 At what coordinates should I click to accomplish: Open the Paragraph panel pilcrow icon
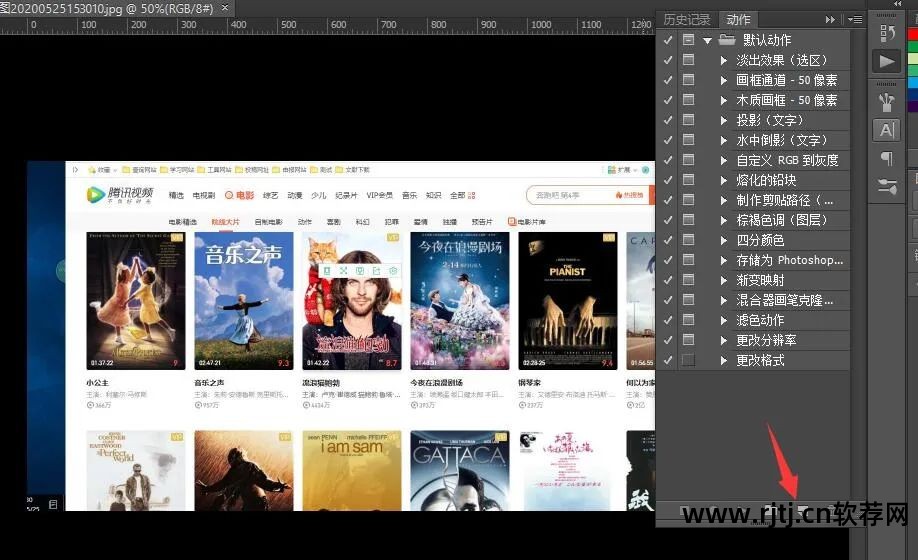point(887,158)
